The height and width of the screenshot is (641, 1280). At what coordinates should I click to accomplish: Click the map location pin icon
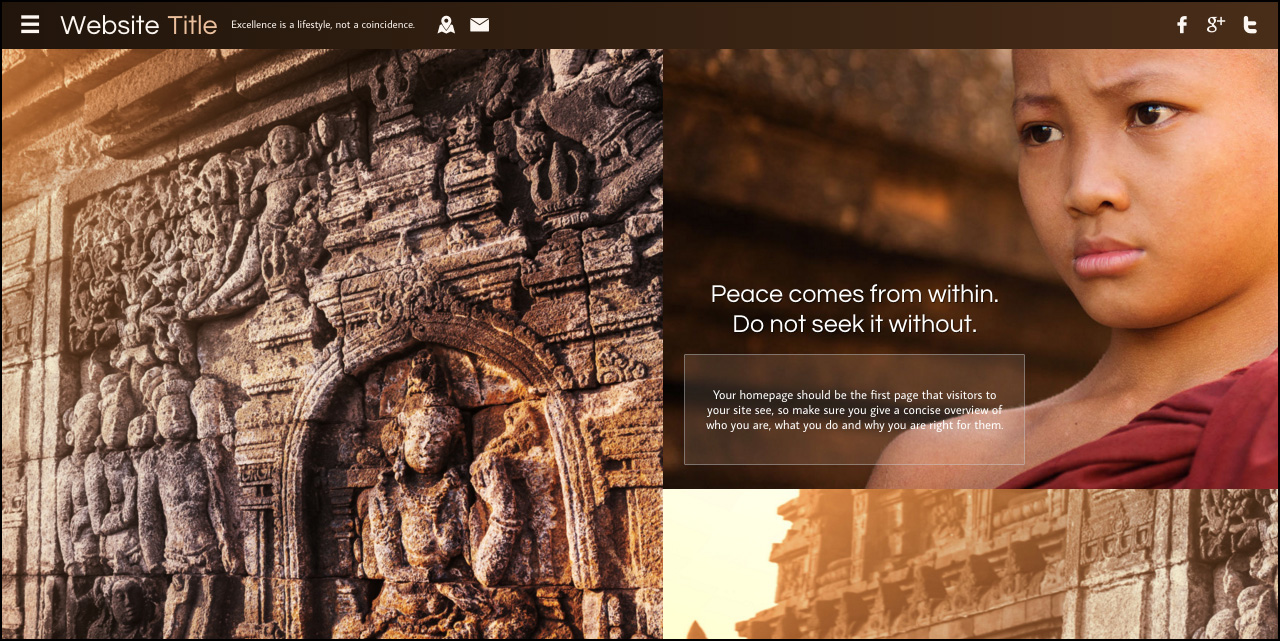click(446, 25)
